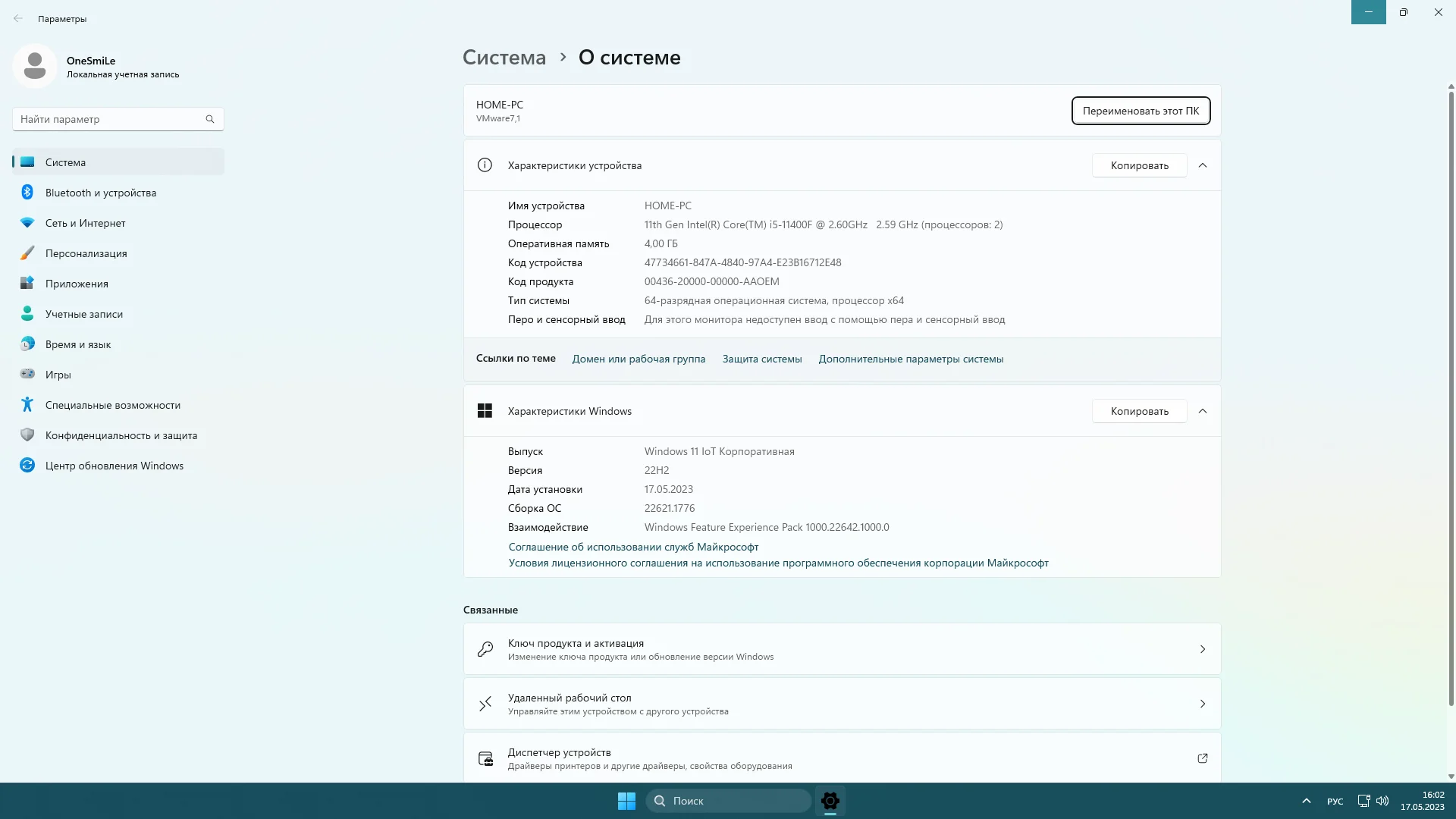The width and height of the screenshot is (1456, 819).
Task: Click the Windows Start button
Action: [626, 801]
